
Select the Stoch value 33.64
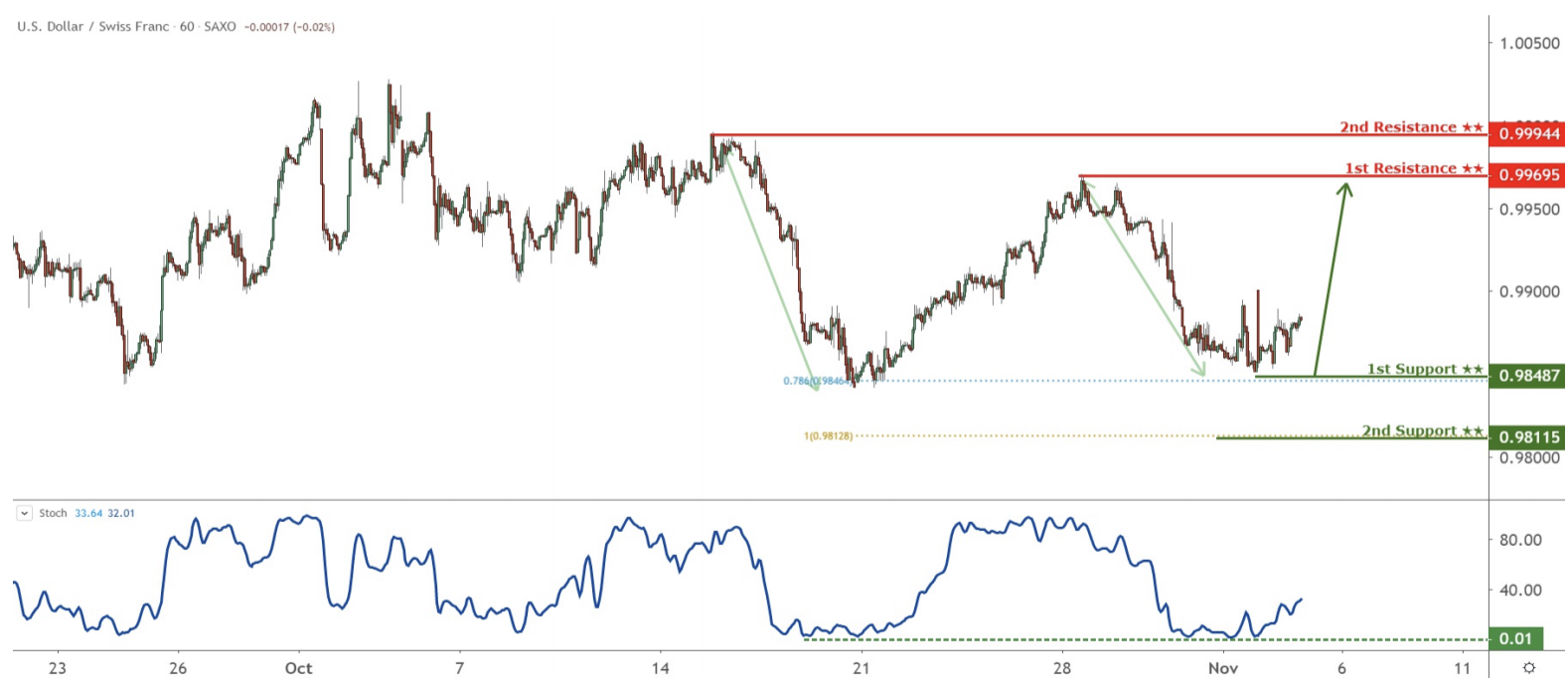[88, 514]
